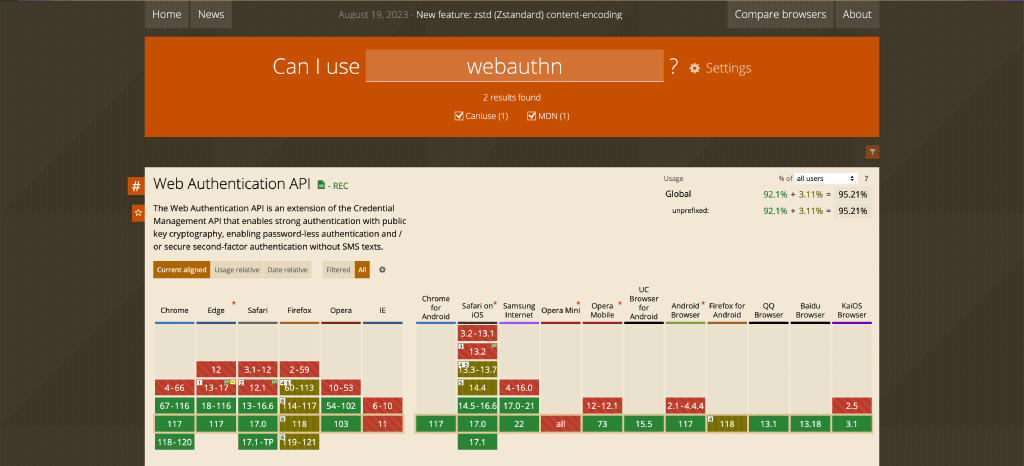Open the News page
This screenshot has width=1024, height=466.
[211, 14]
